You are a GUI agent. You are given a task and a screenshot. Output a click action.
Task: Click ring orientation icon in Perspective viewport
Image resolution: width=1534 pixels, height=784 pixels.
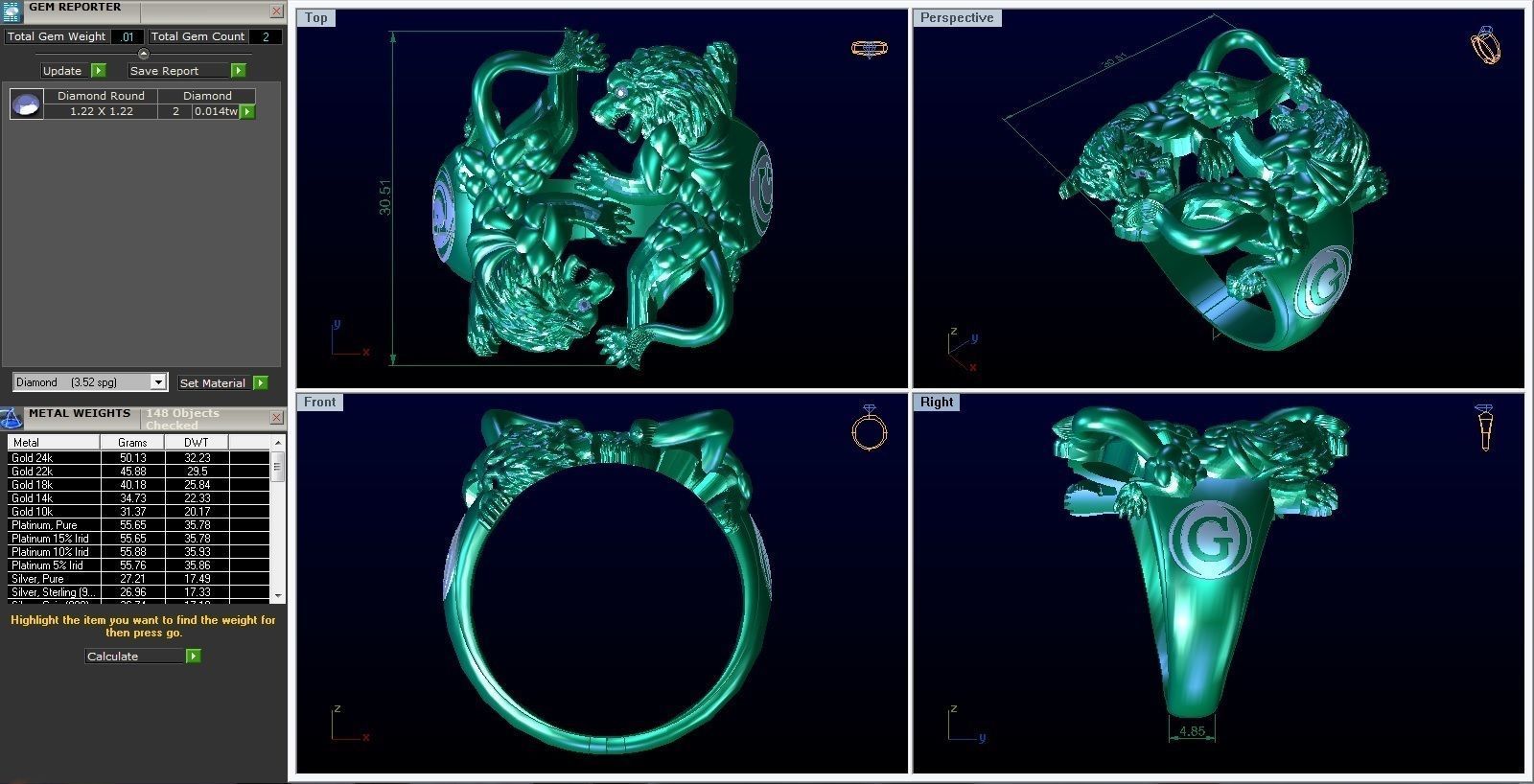[1485, 45]
